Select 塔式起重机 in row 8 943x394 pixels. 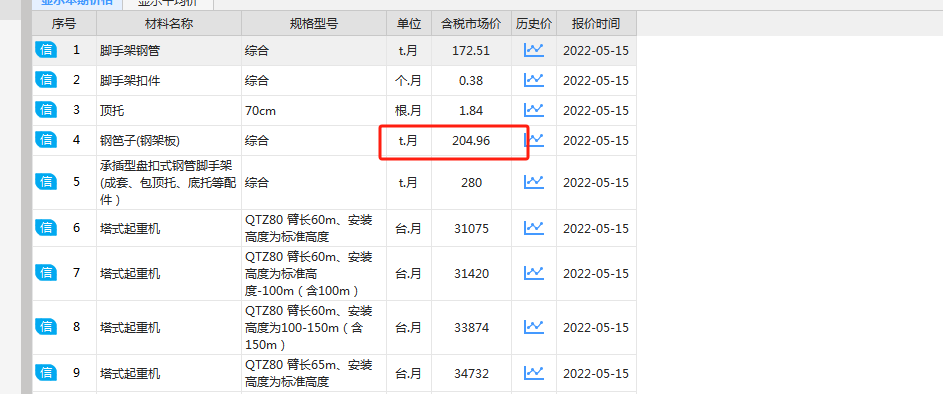130,328
